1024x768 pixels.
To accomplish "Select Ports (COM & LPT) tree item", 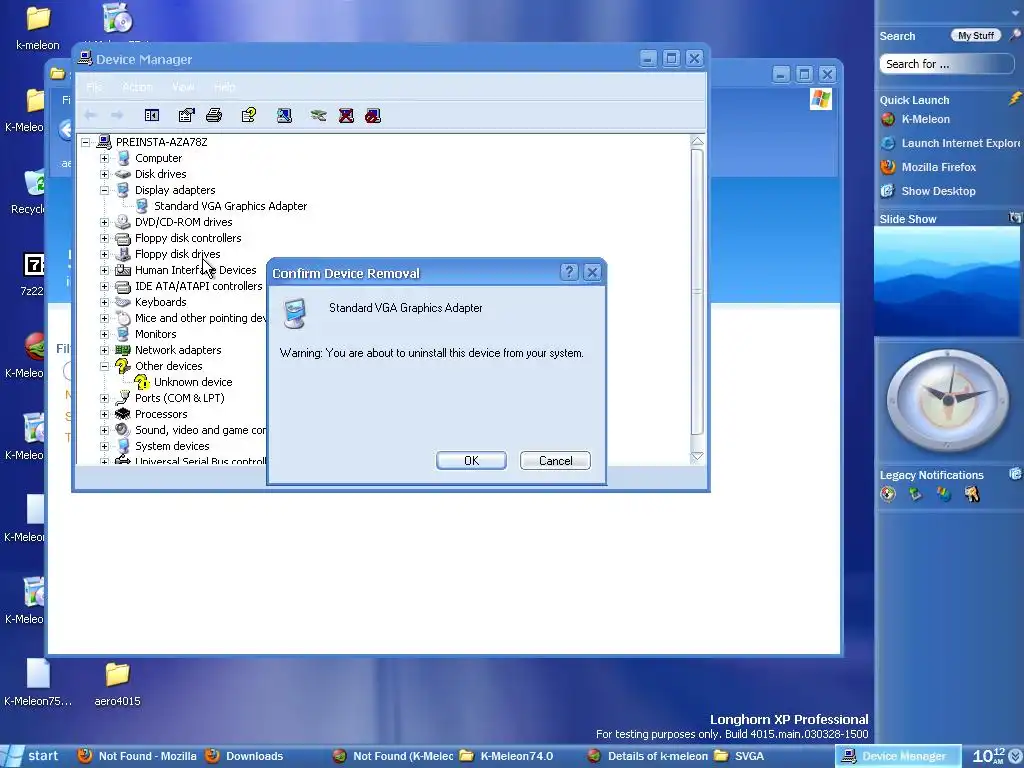I will (x=180, y=398).
